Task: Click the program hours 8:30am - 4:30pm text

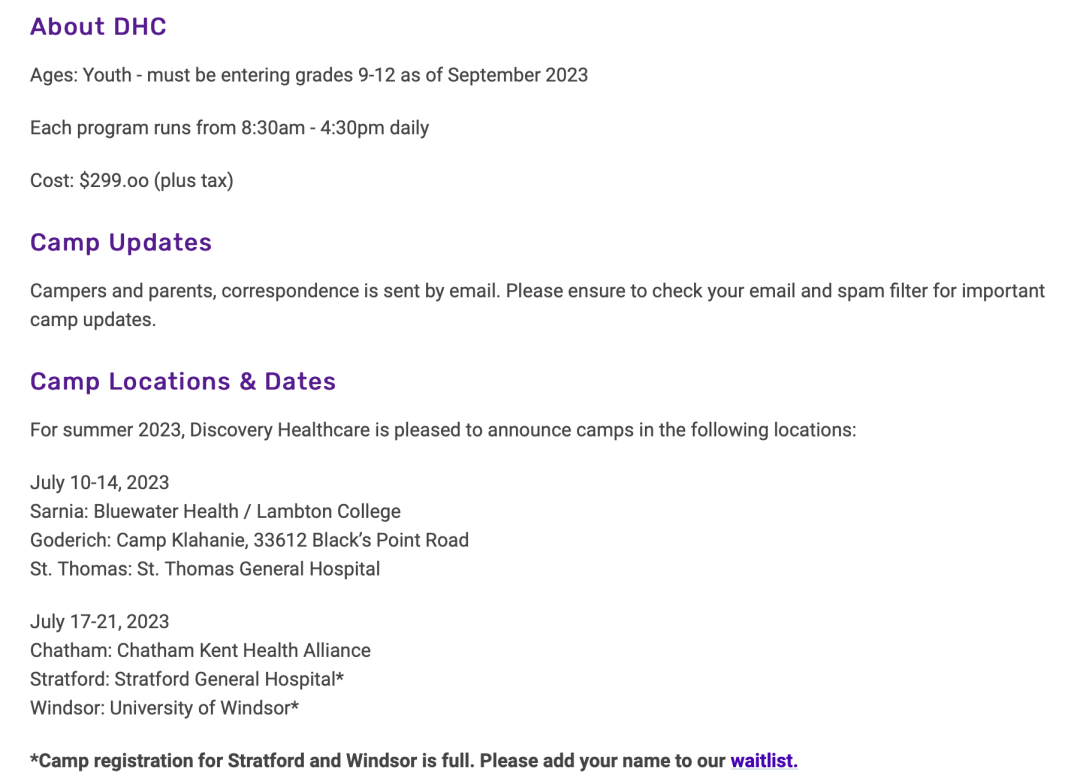Action: tap(229, 128)
